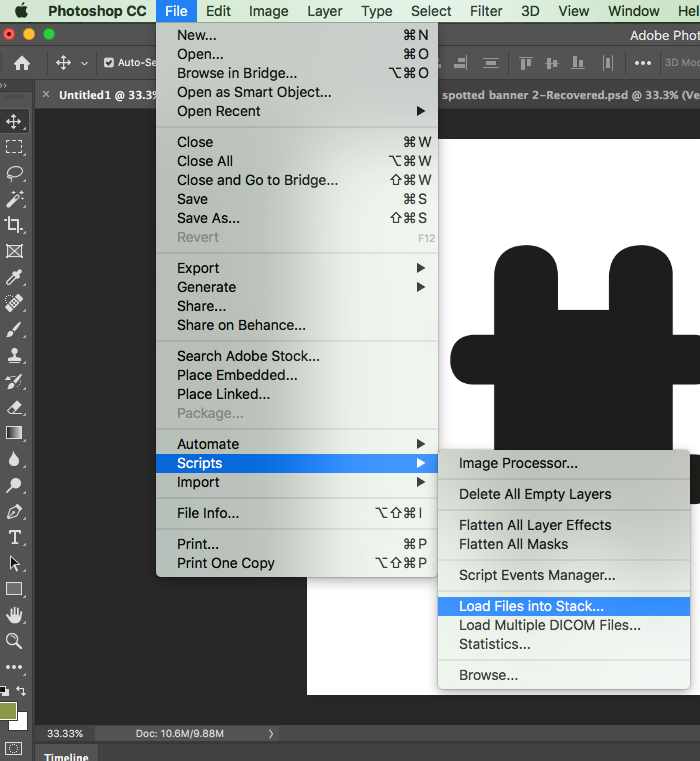The image size is (700, 761).
Task: Select the Pen tool
Action: tap(14, 512)
